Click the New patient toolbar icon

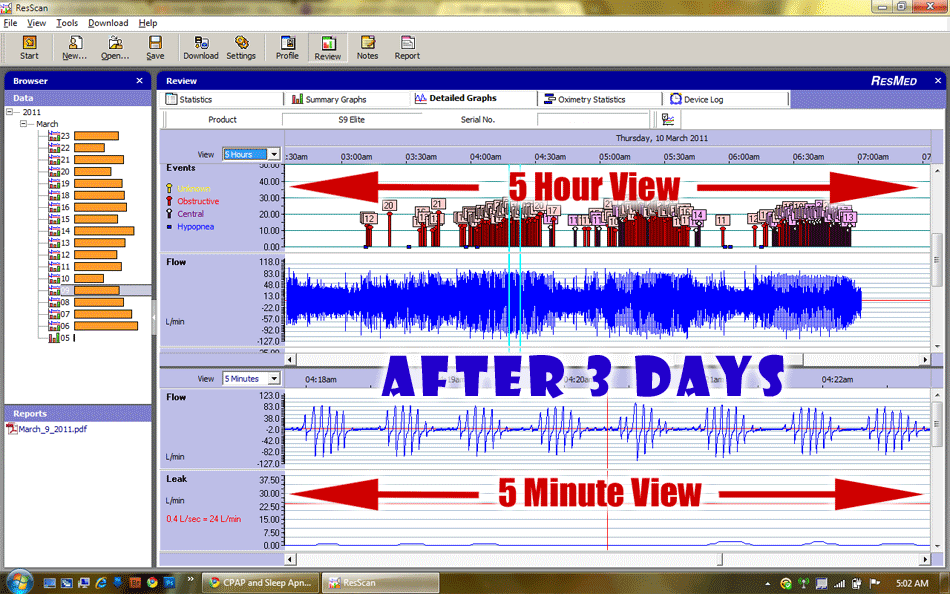pyautogui.click(x=74, y=47)
